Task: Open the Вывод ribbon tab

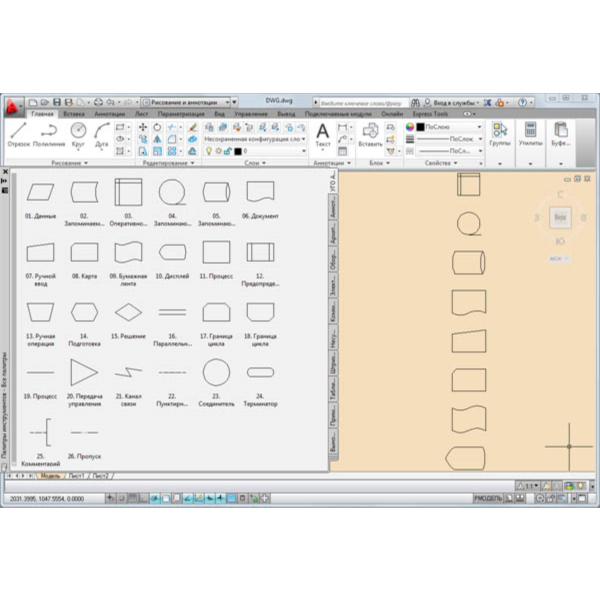Action: [286, 114]
